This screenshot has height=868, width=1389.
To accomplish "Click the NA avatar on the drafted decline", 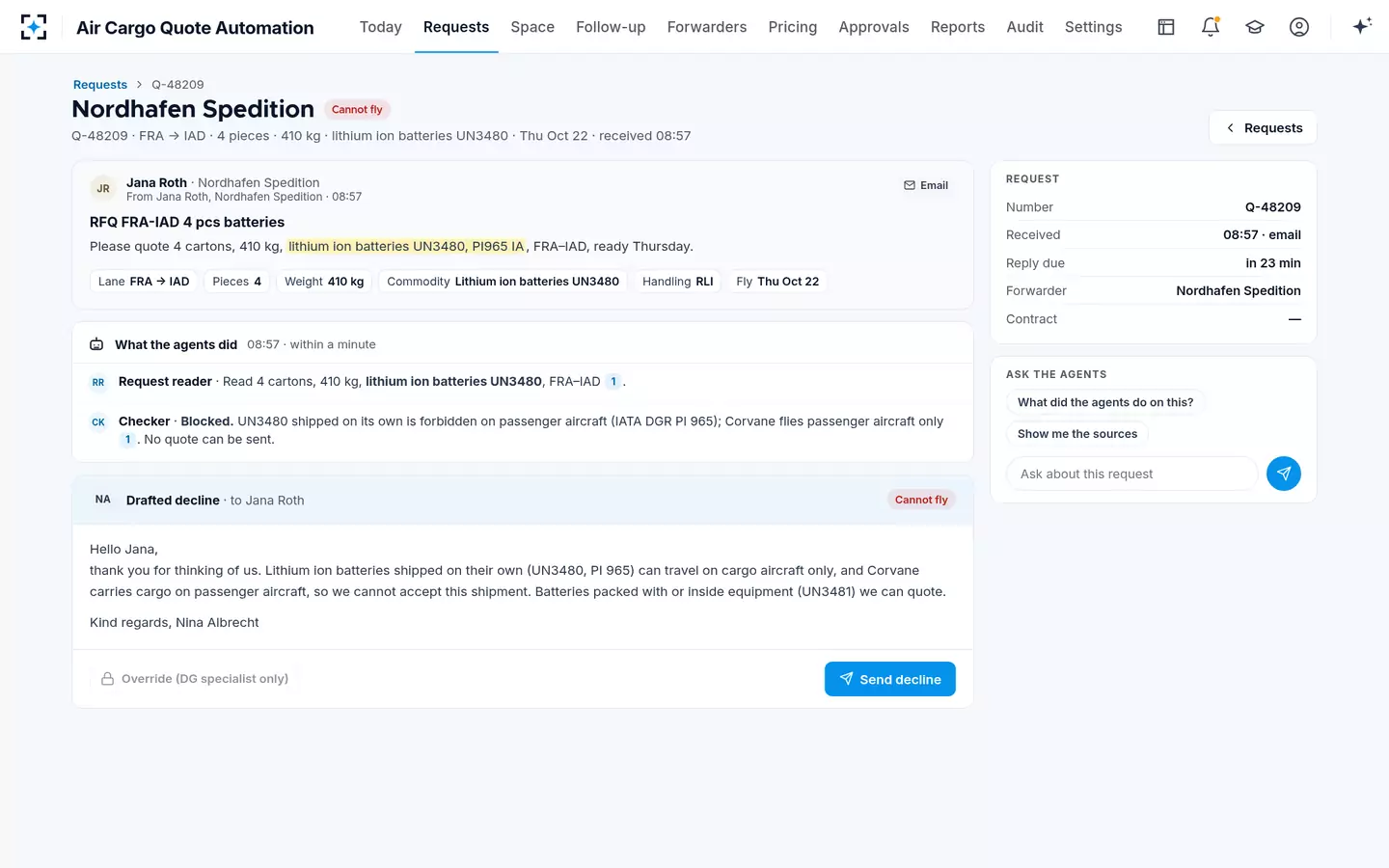I will pos(103,500).
